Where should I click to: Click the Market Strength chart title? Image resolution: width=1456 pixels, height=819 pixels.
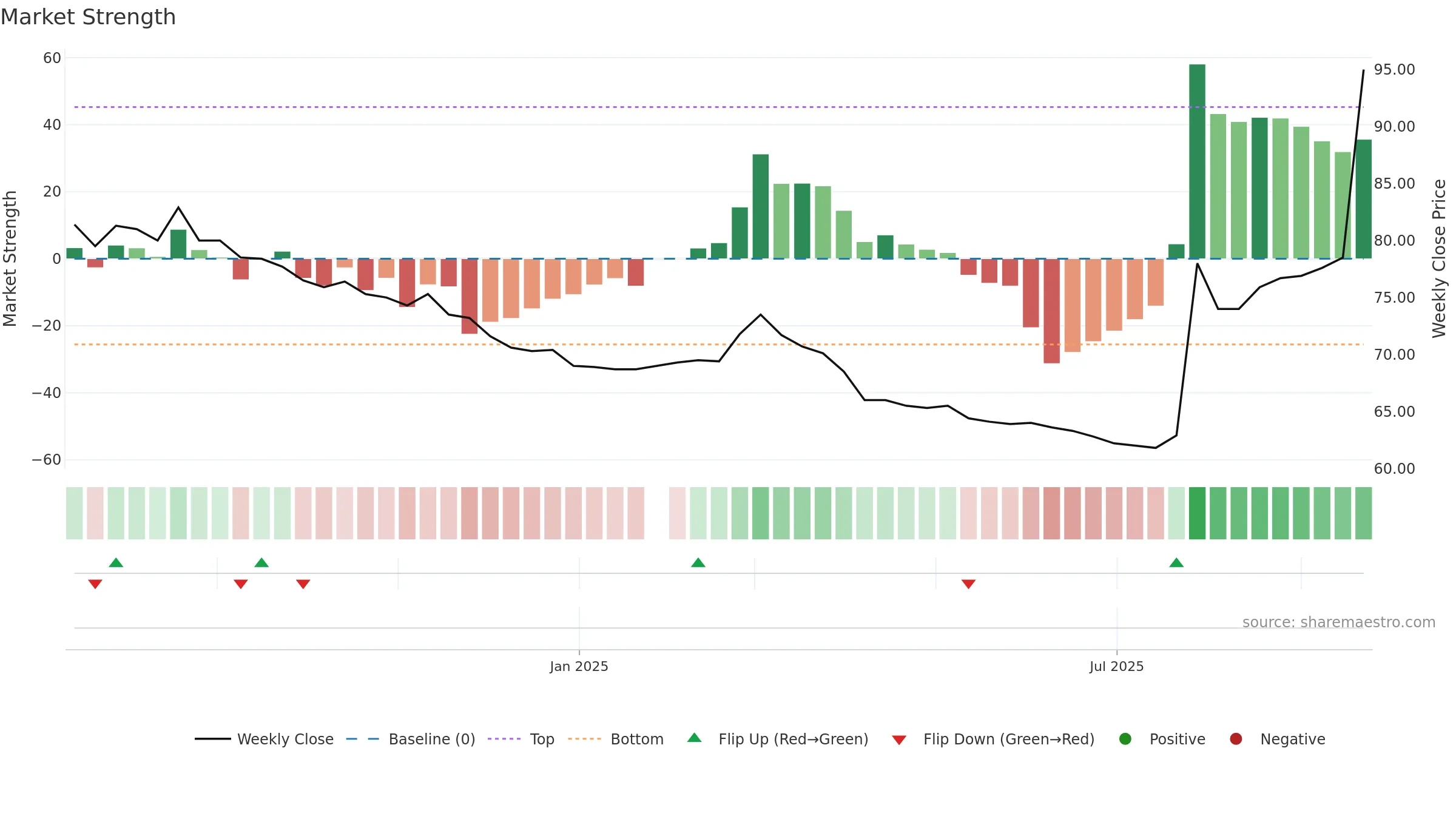click(x=89, y=17)
